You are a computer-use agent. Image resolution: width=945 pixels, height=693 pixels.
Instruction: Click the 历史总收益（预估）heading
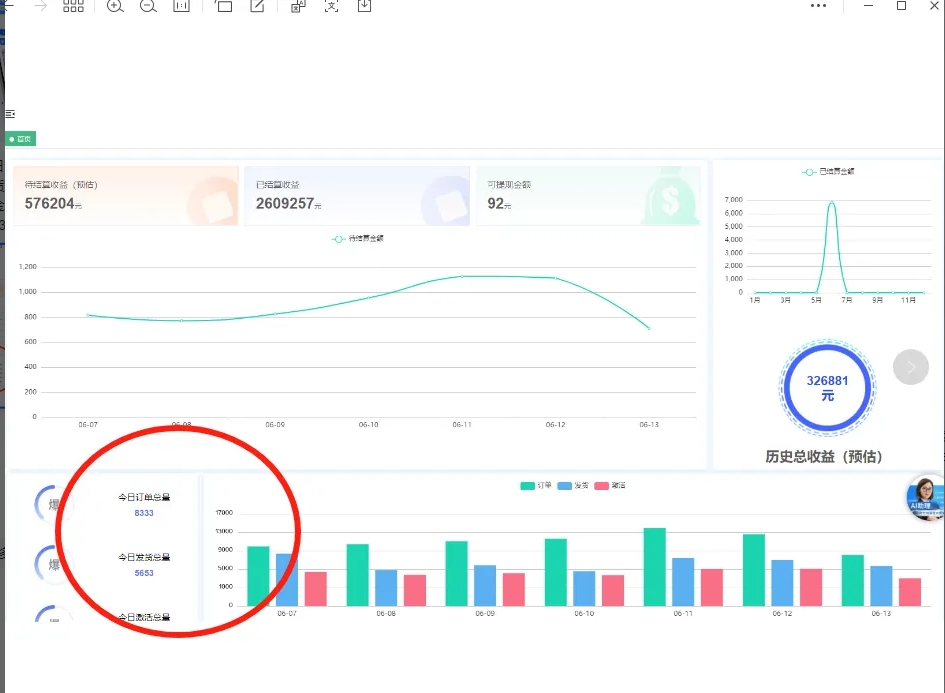824,457
